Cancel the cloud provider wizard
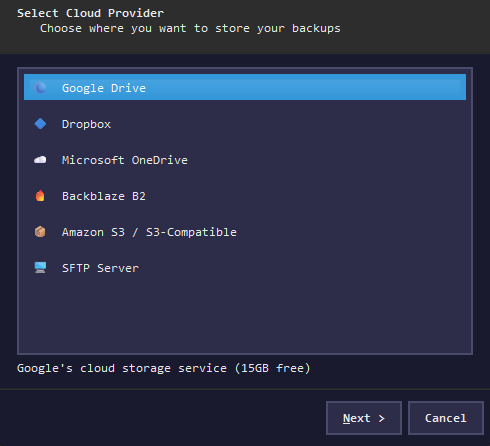This screenshot has width=490, height=446. 446,418
